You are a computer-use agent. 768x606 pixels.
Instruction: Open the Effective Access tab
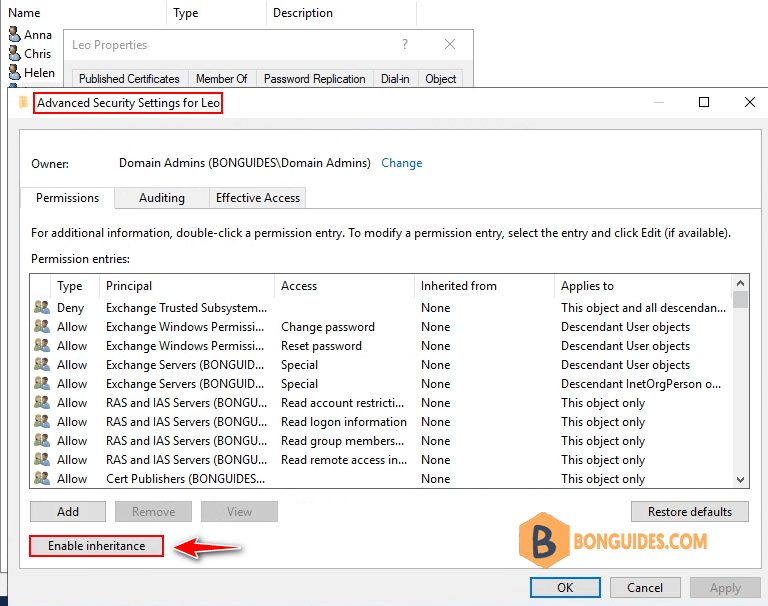(x=258, y=198)
